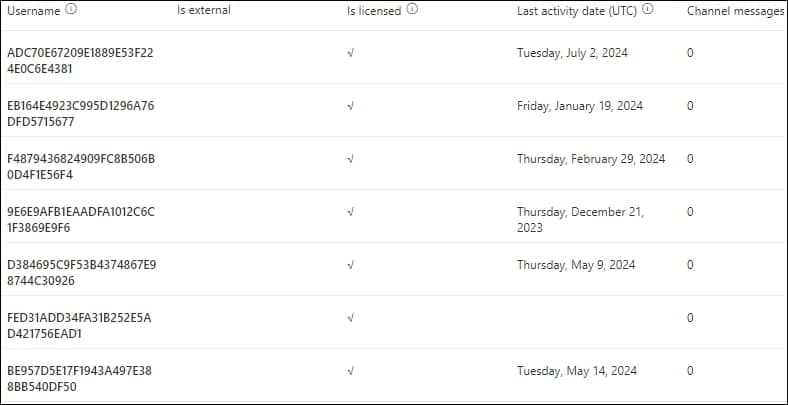788x405 pixels.
Task: Click the Tuesday, July 2, 2024 date cell
Action: [x=572, y=53]
